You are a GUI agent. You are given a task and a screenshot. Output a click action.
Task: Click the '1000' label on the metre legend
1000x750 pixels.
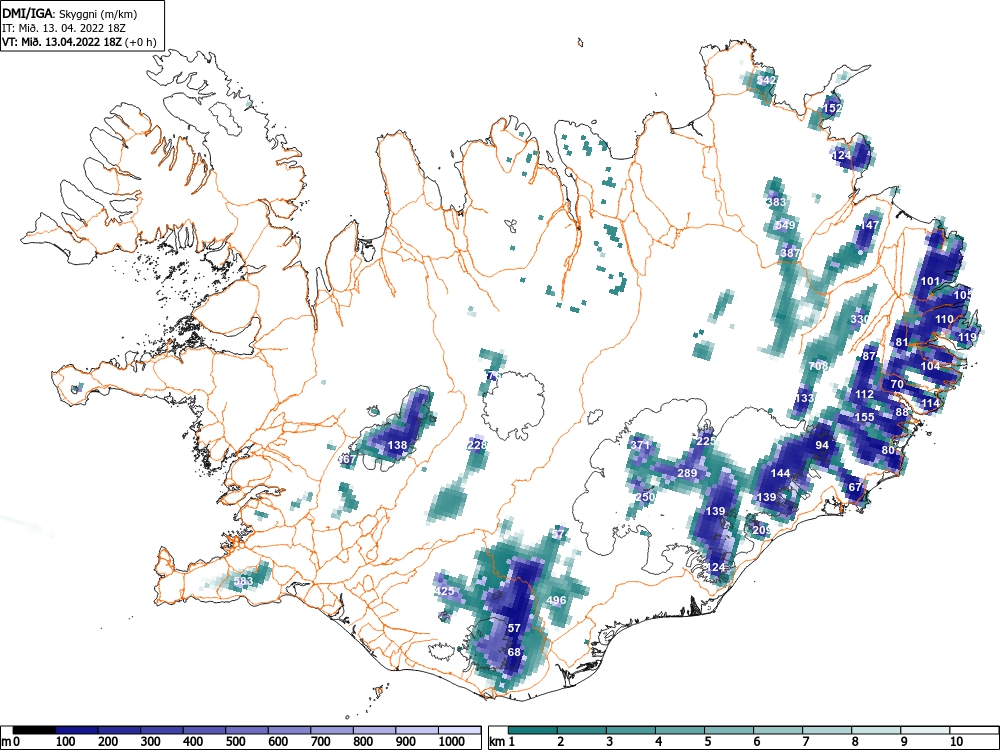pos(452,742)
